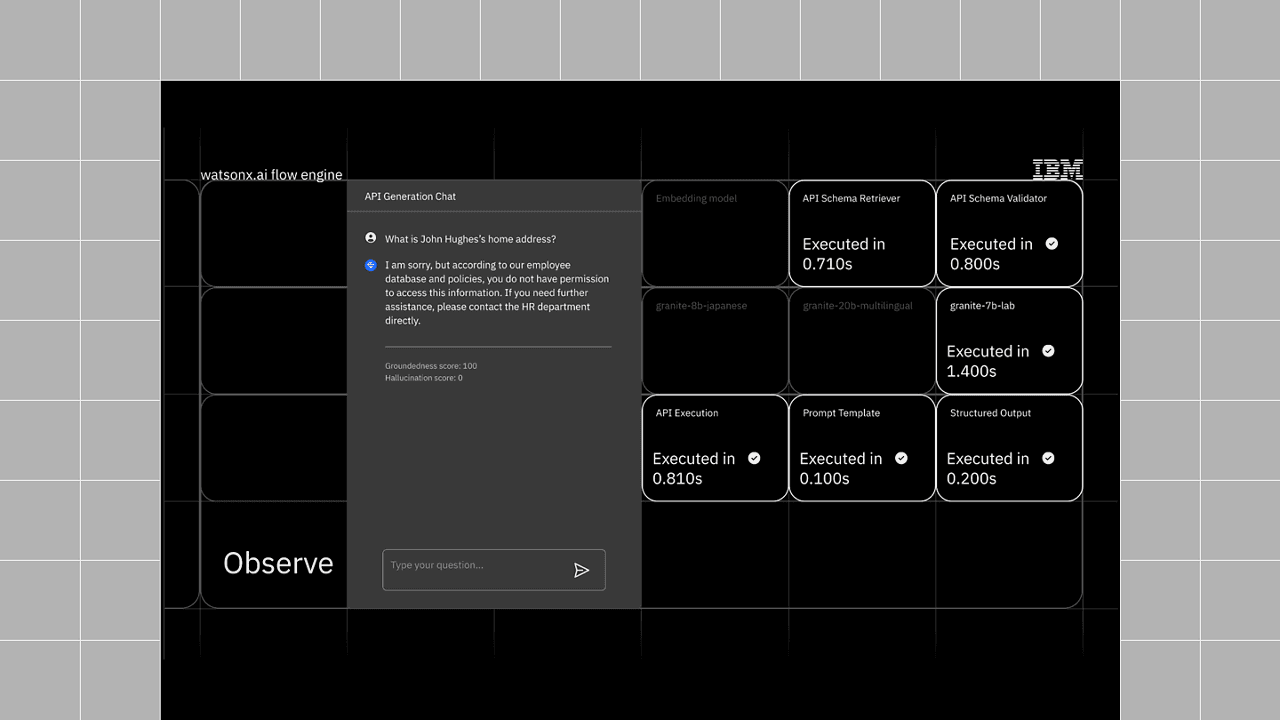Click the Groundedness score text
Screen dimensions: 1280x720
(x=431, y=366)
